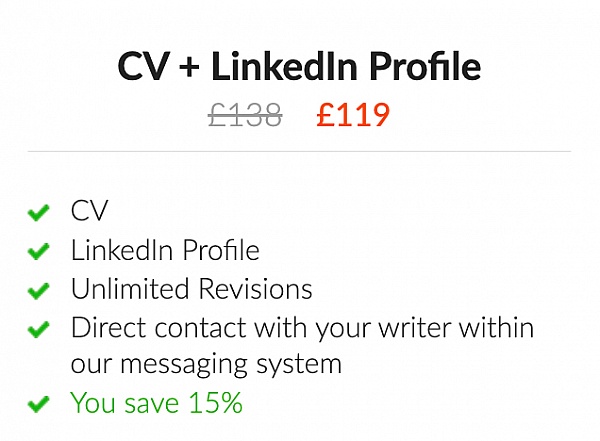Click the checkmark next to Direct contact

(x=39, y=329)
